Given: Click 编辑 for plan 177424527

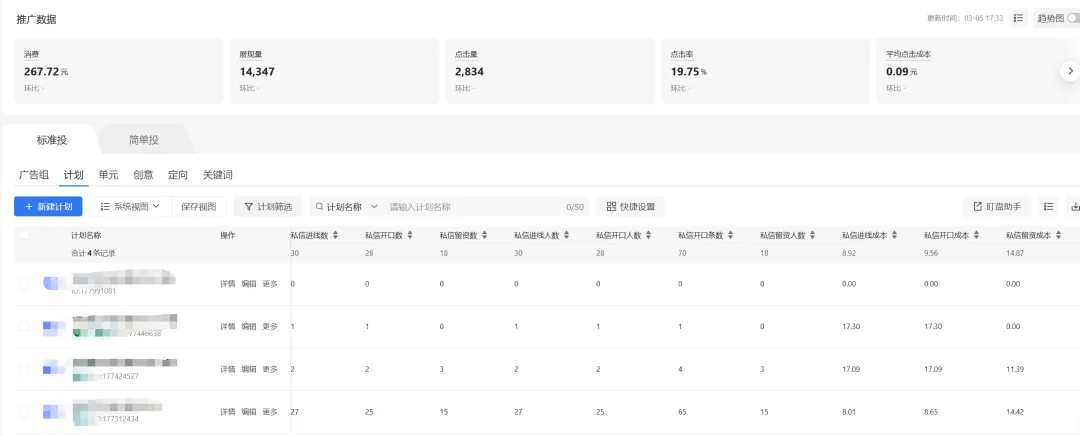Looking at the screenshot, I should pyautogui.click(x=249, y=369).
